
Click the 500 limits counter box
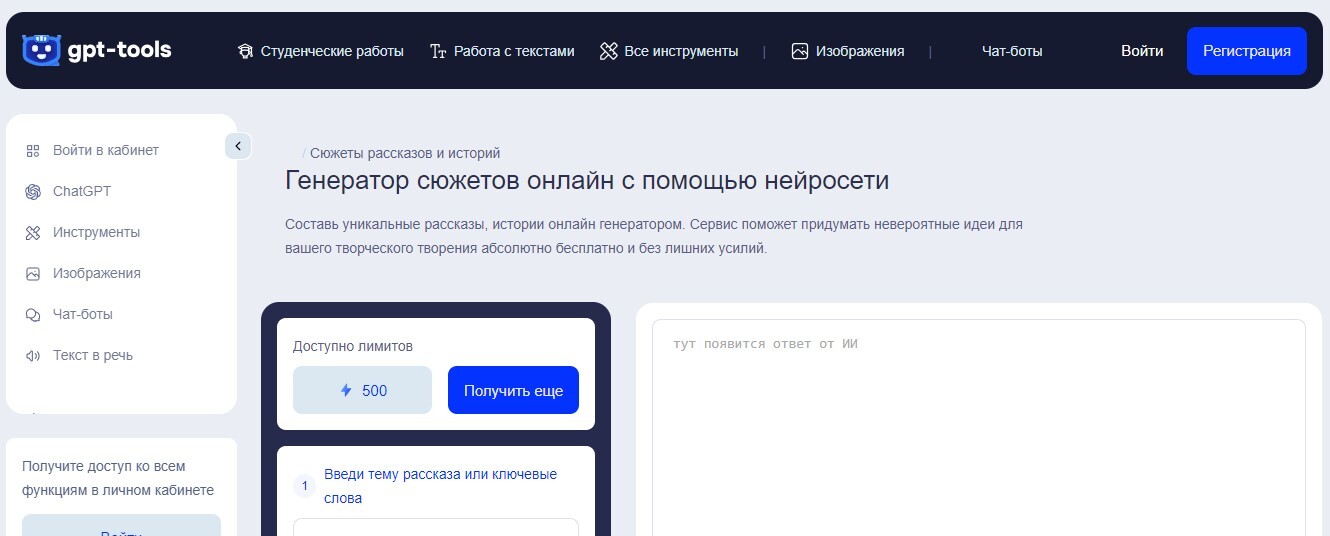pyautogui.click(x=362, y=390)
